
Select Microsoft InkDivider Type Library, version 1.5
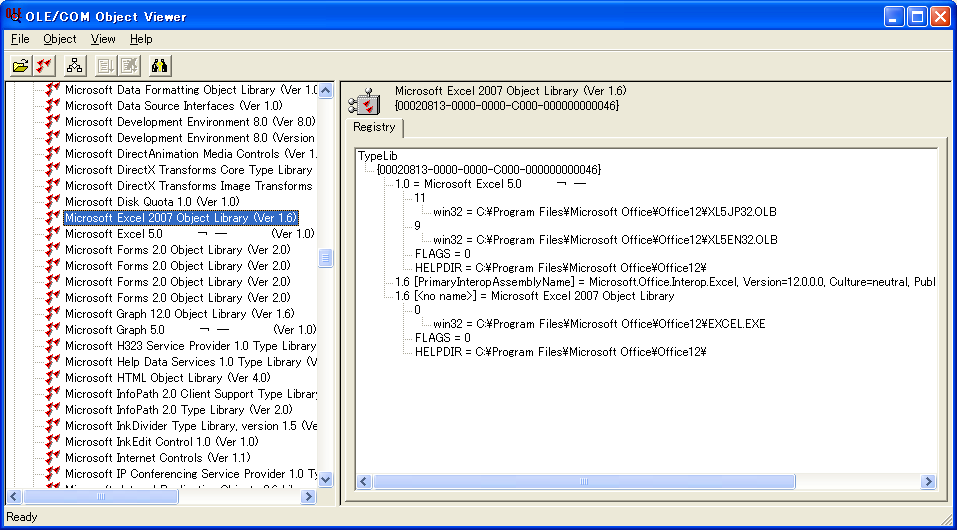click(x=191, y=426)
